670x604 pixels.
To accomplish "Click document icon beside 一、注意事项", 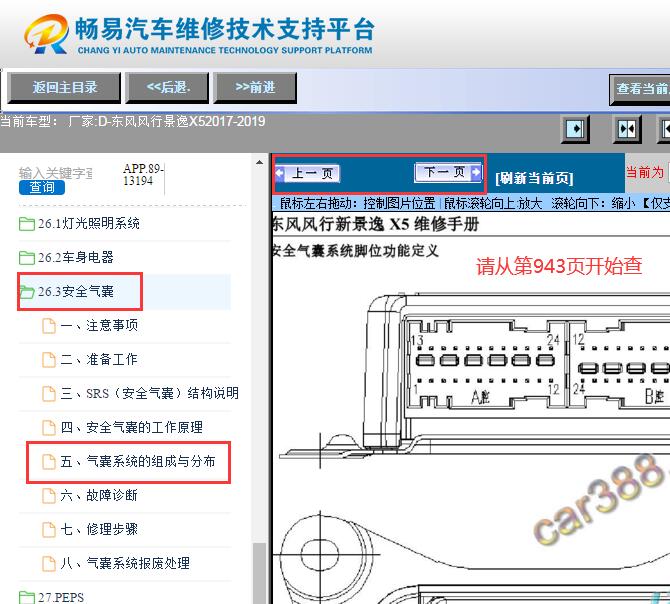I will 49,326.
